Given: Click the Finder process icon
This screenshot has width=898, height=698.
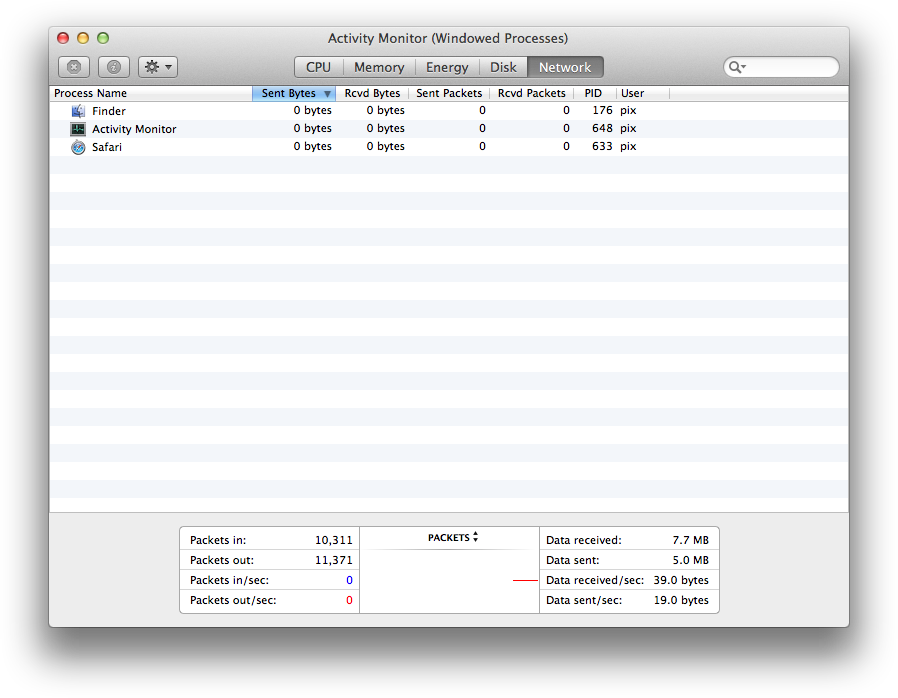Looking at the screenshot, I should pyautogui.click(x=78, y=111).
